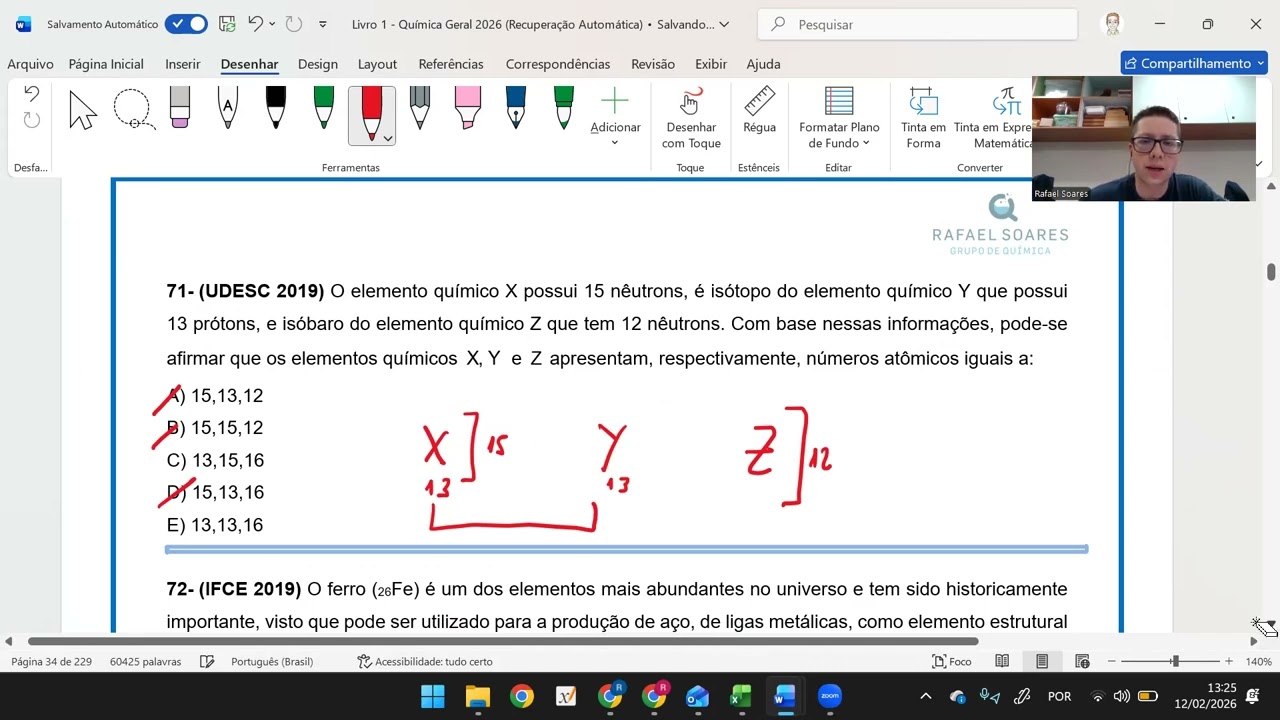Select the pink highlighter
The width and height of the screenshot is (1280, 720).
tap(468, 108)
